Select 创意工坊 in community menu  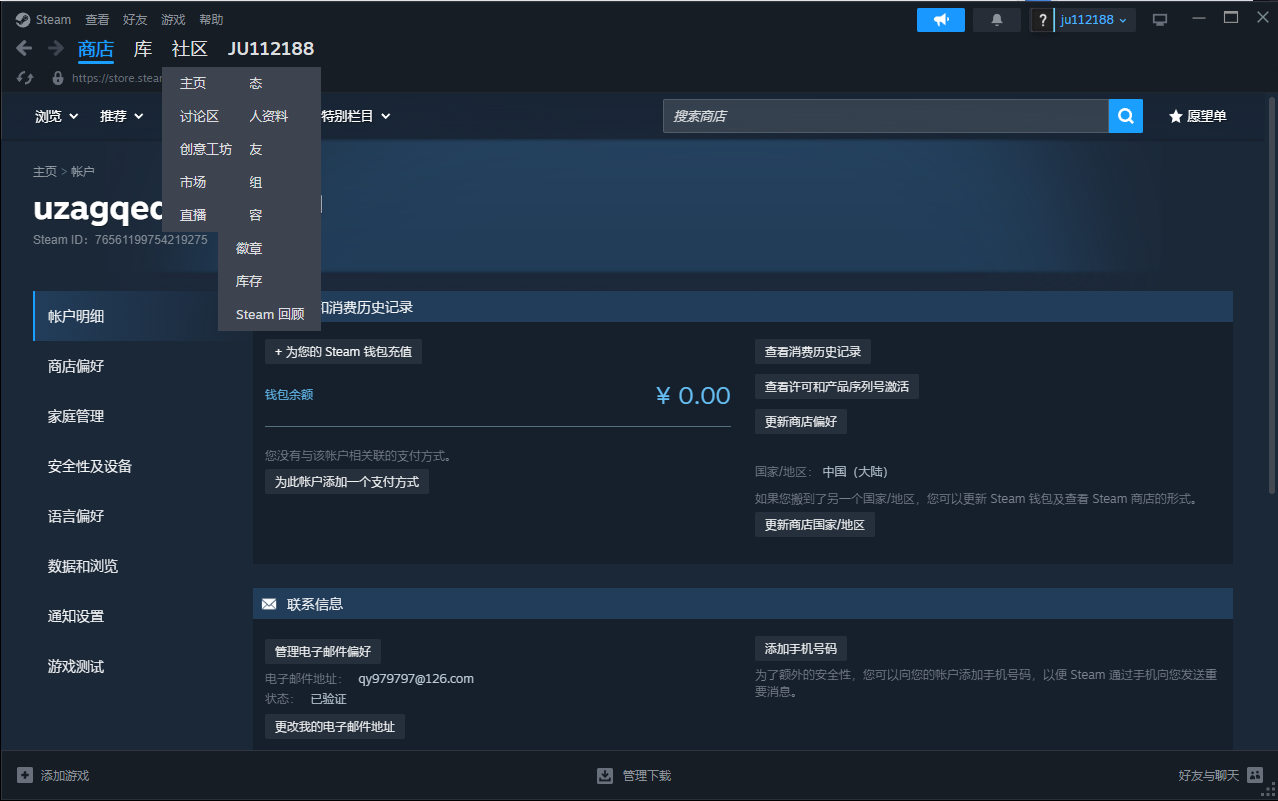point(206,149)
